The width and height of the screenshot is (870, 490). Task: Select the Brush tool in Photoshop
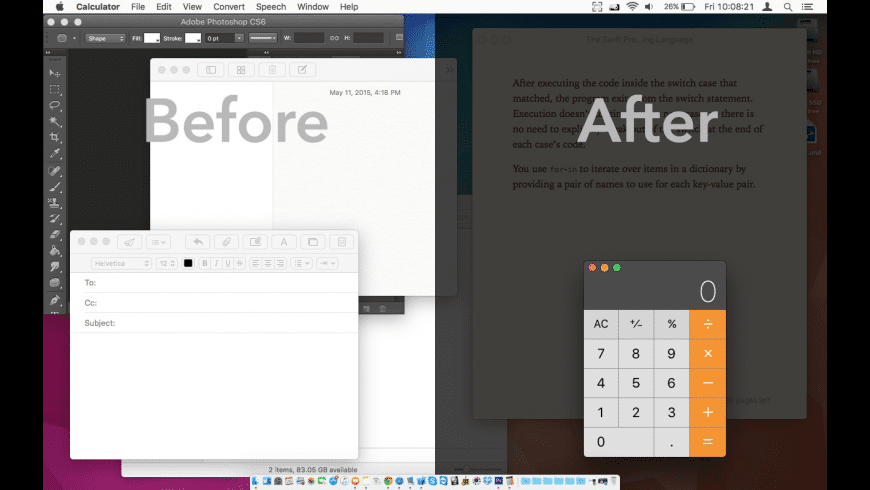[x=54, y=187]
